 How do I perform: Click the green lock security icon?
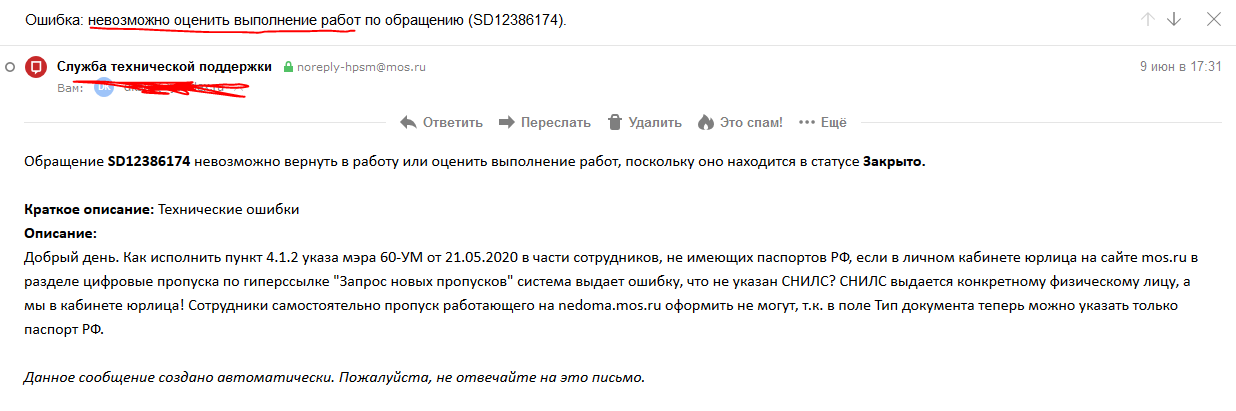pyautogui.click(x=288, y=67)
